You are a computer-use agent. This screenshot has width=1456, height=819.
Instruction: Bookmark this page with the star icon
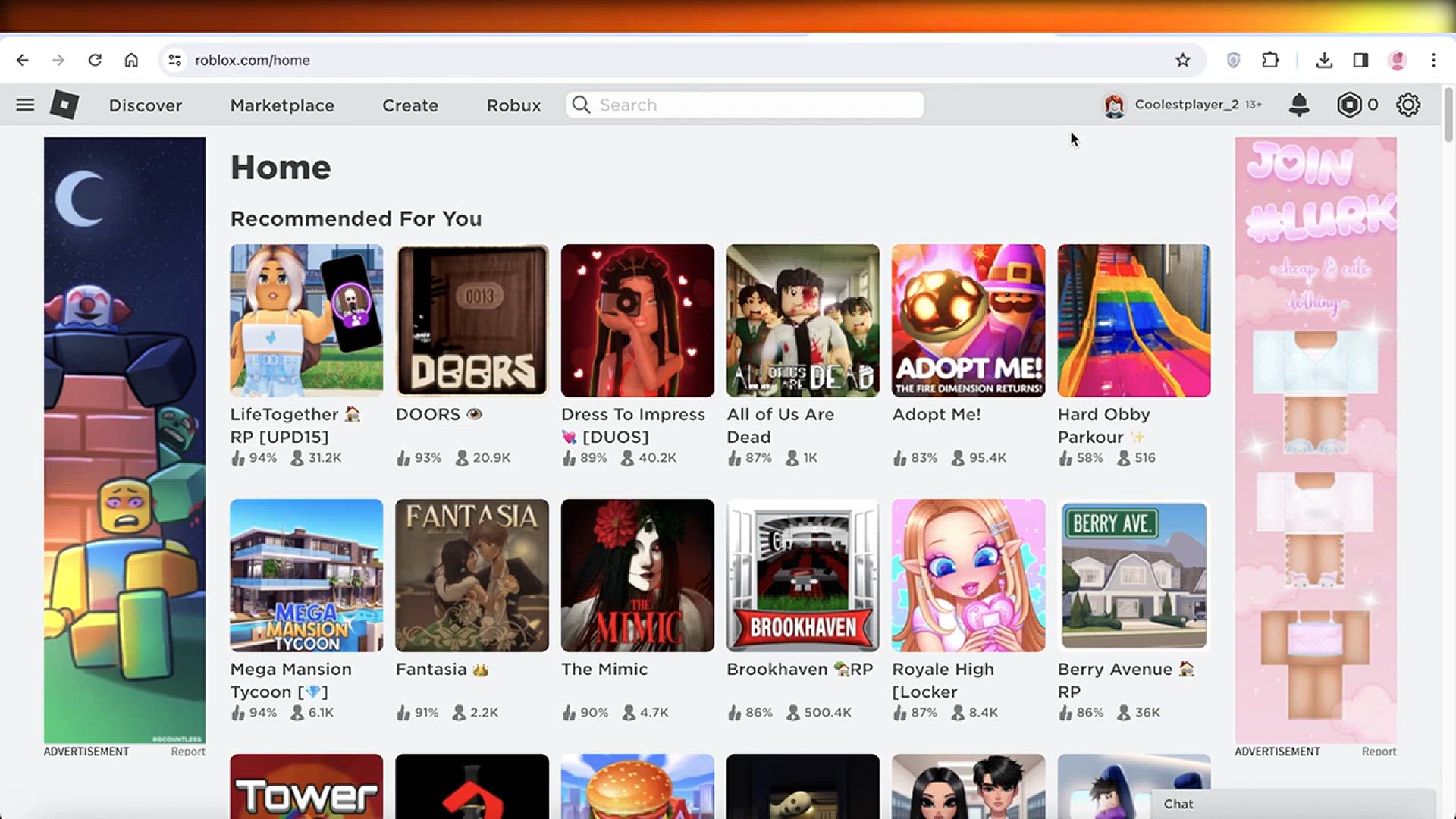pos(1183,60)
